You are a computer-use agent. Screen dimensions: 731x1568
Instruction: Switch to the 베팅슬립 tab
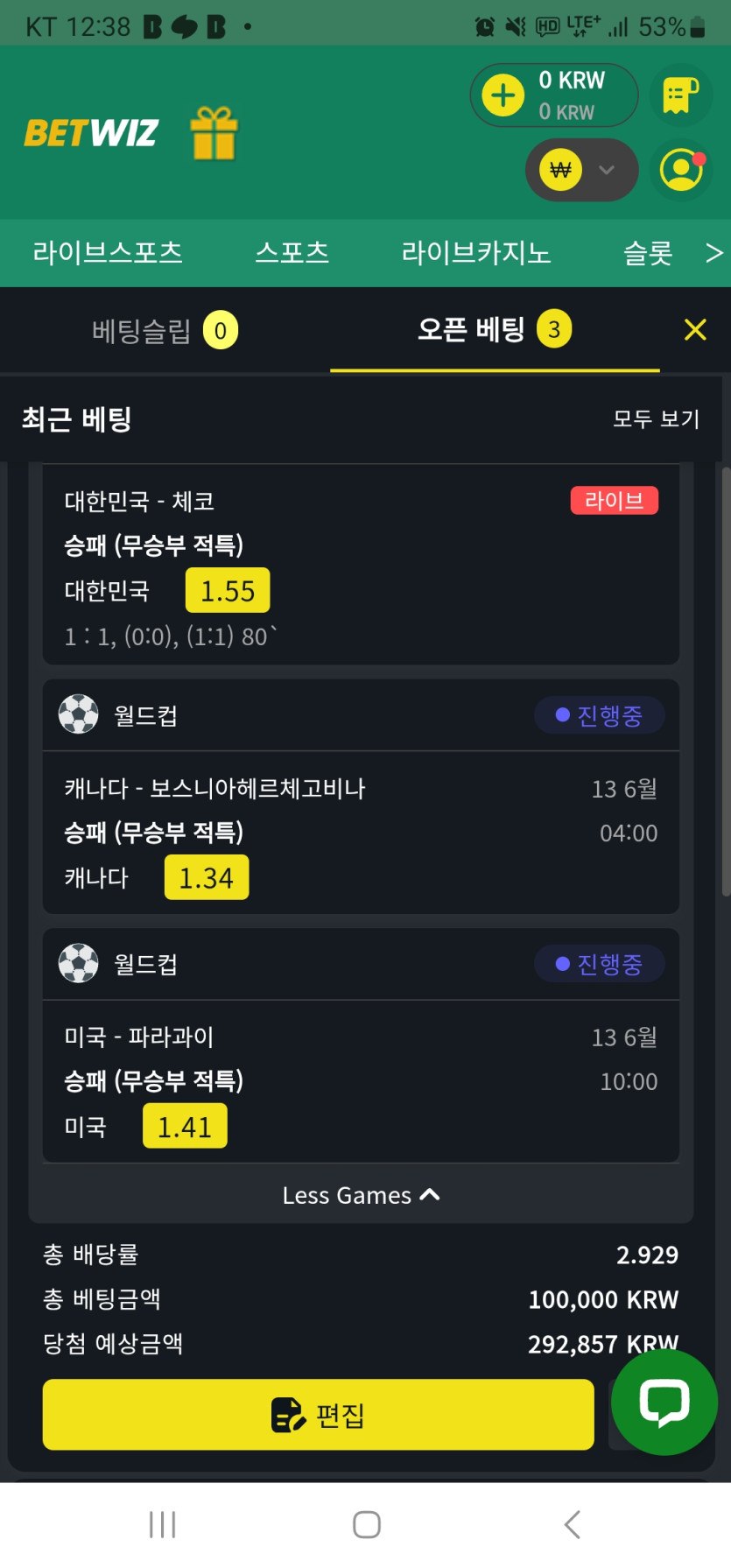[165, 330]
